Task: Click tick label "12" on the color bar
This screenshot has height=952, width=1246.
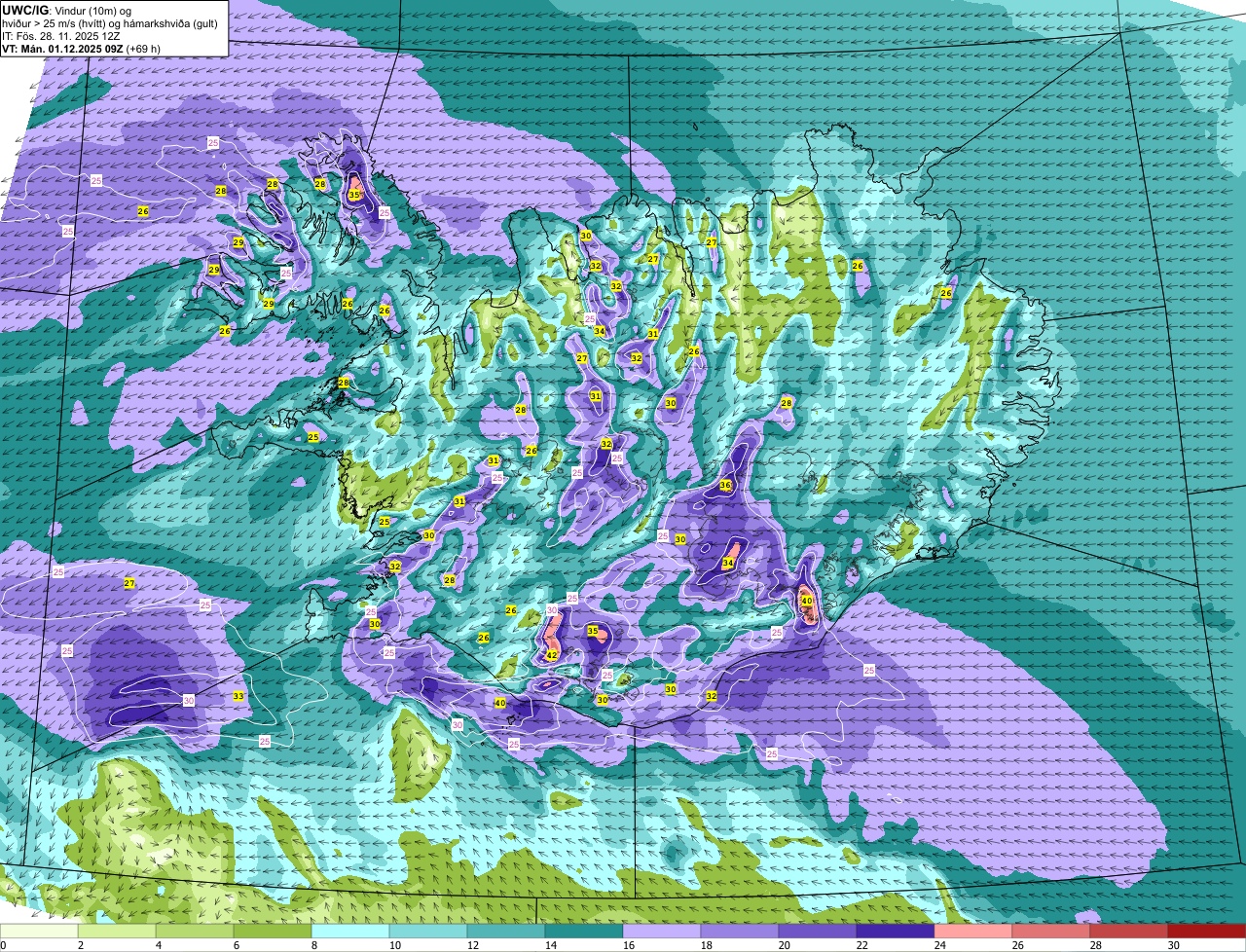Action: point(473,945)
